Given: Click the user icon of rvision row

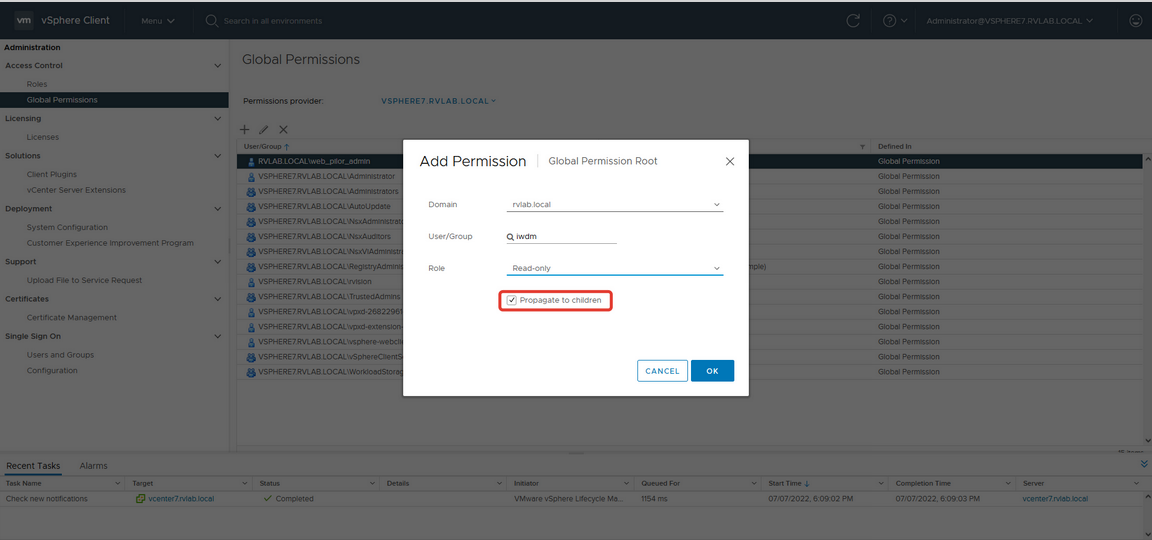Looking at the screenshot, I should 251,281.
